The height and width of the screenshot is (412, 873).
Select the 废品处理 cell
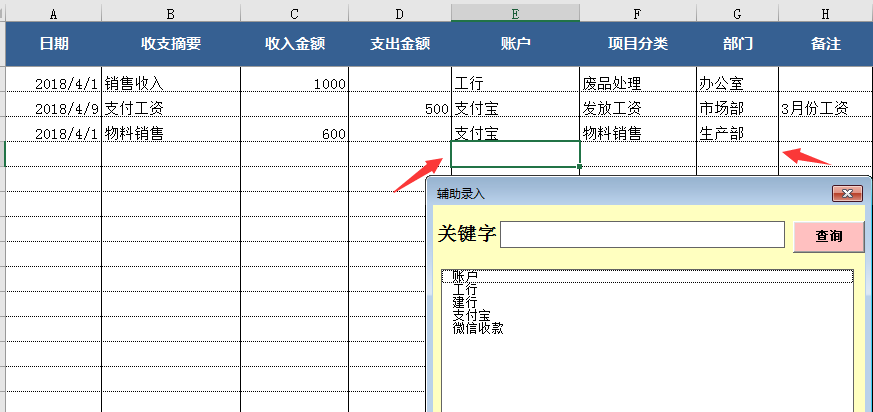pyautogui.click(x=638, y=80)
